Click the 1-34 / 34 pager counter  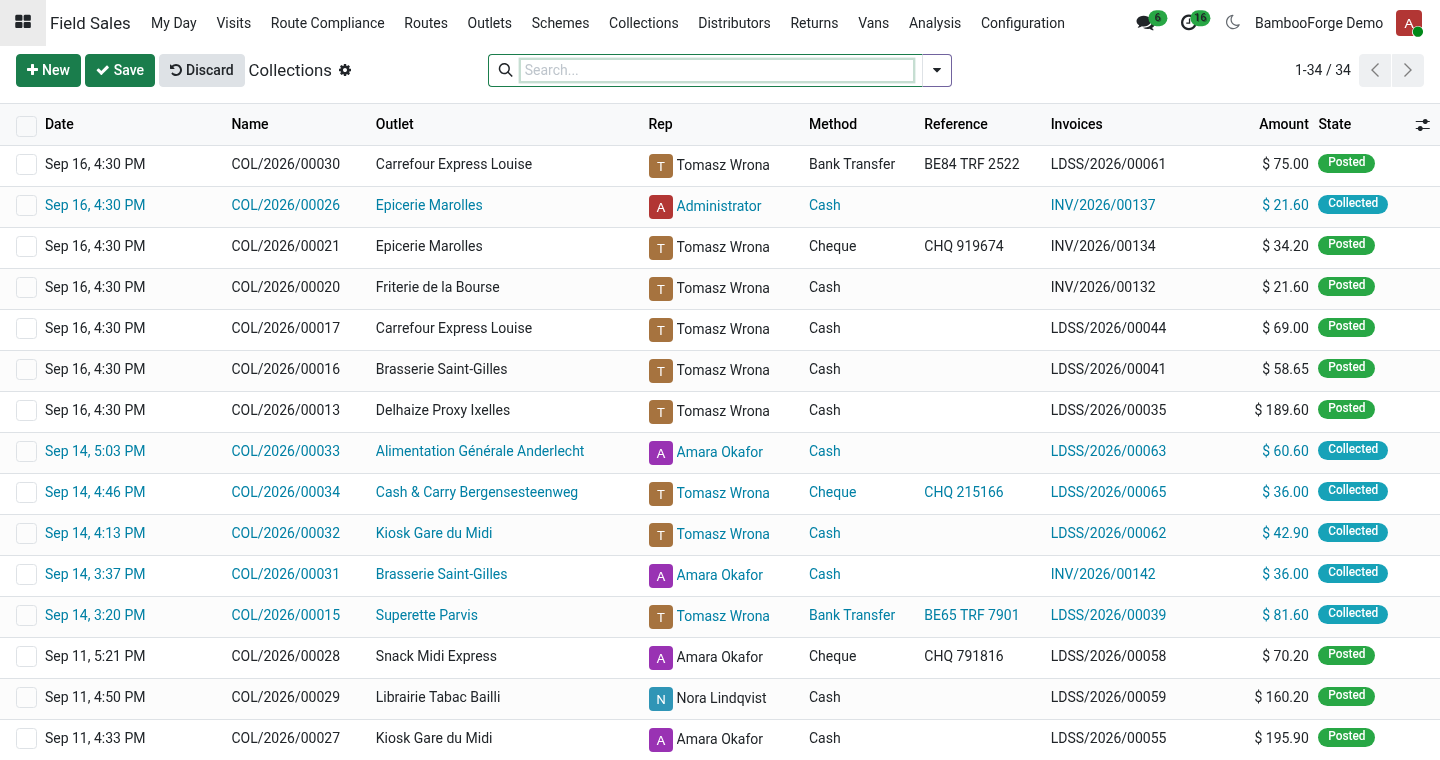coord(1322,70)
